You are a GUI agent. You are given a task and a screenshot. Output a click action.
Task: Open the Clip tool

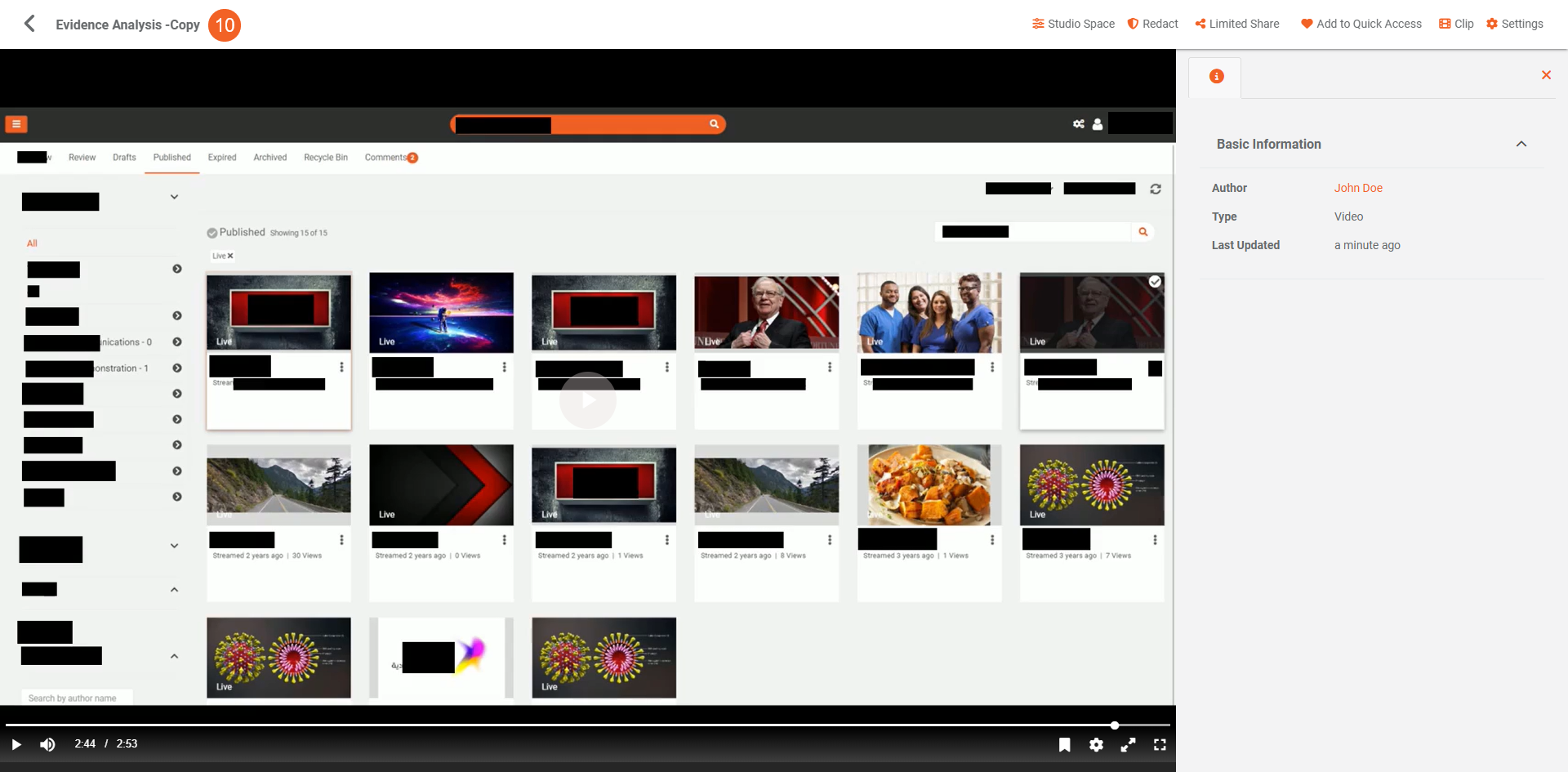1456,24
